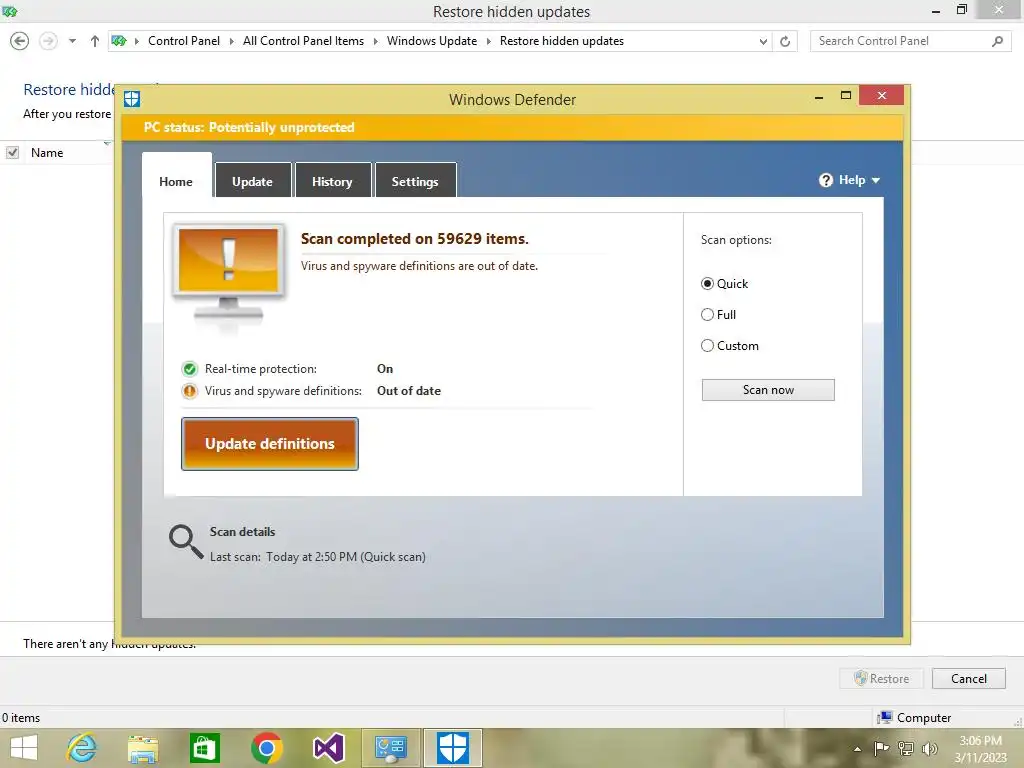Toggle the select-all checkbox beside Name

[12, 153]
